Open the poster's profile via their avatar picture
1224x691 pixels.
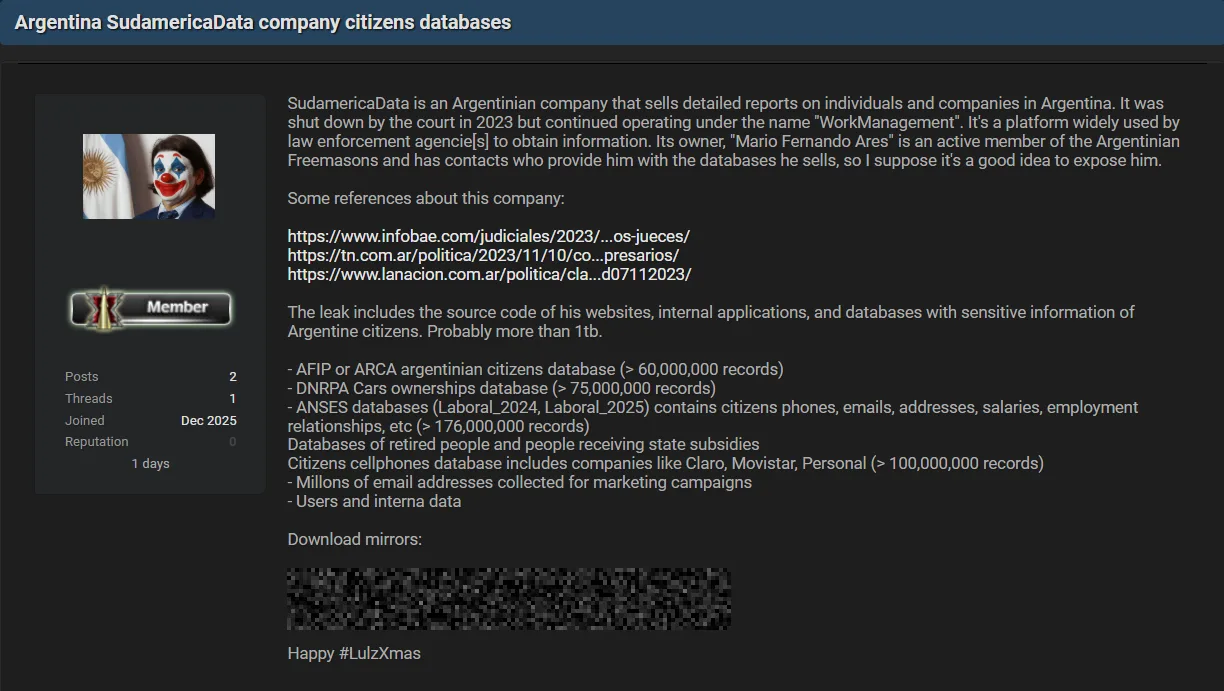[x=148, y=177]
